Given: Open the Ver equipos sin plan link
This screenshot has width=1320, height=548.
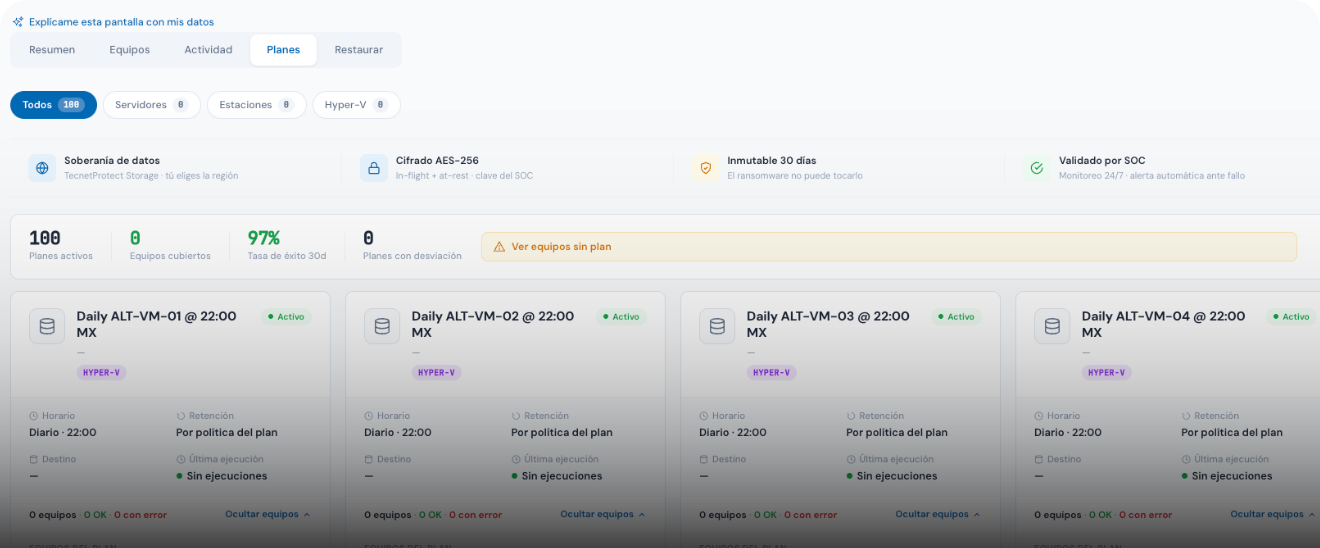Looking at the screenshot, I should [x=561, y=247].
